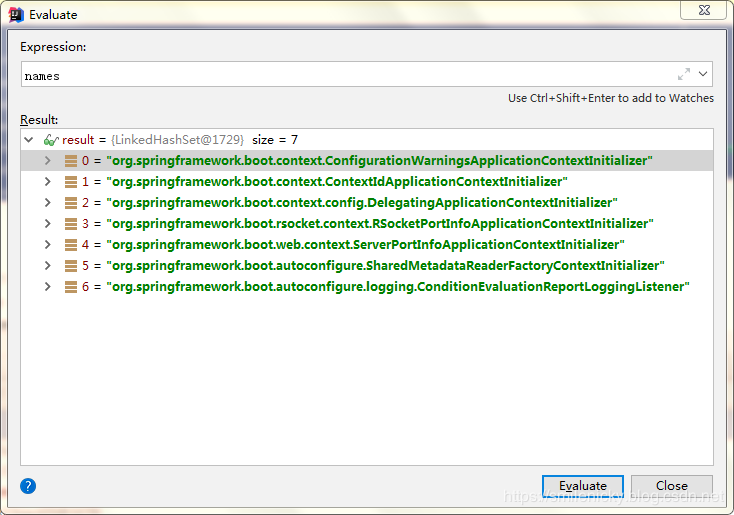Select the ServerPortInfoApplicationContextInitializer string value
The image size is (734, 515).
(366, 244)
